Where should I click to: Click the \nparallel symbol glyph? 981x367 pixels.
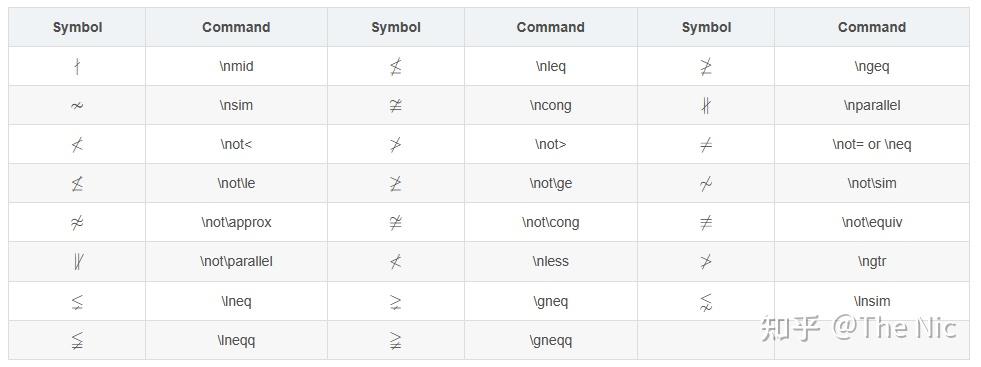point(706,106)
